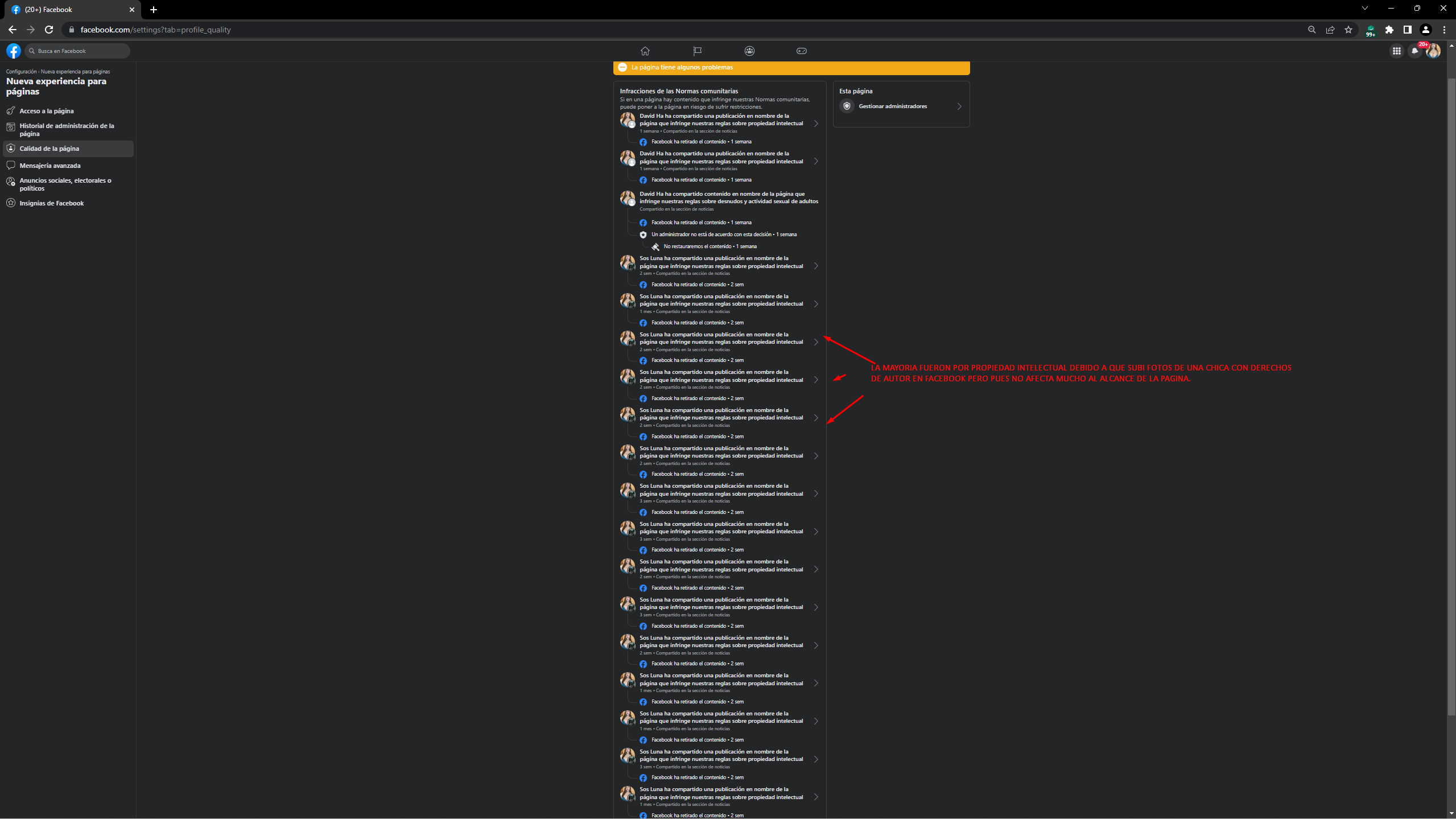Viewport: 1456px width, 819px height.
Task: Open Insignias de Facebook
Action: pos(68,203)
